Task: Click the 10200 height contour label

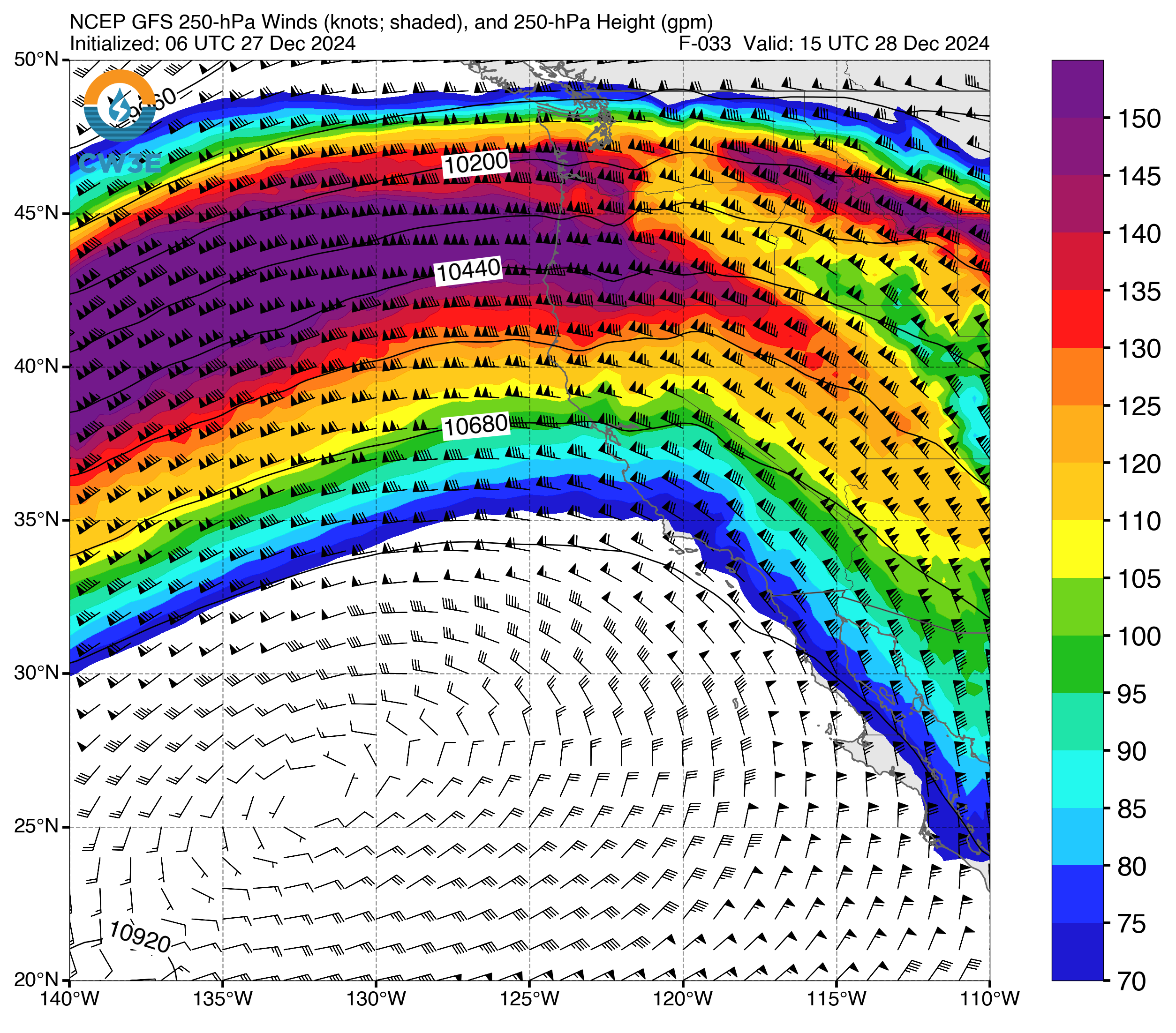Action: pyautogui.click(x=476, y=164)
